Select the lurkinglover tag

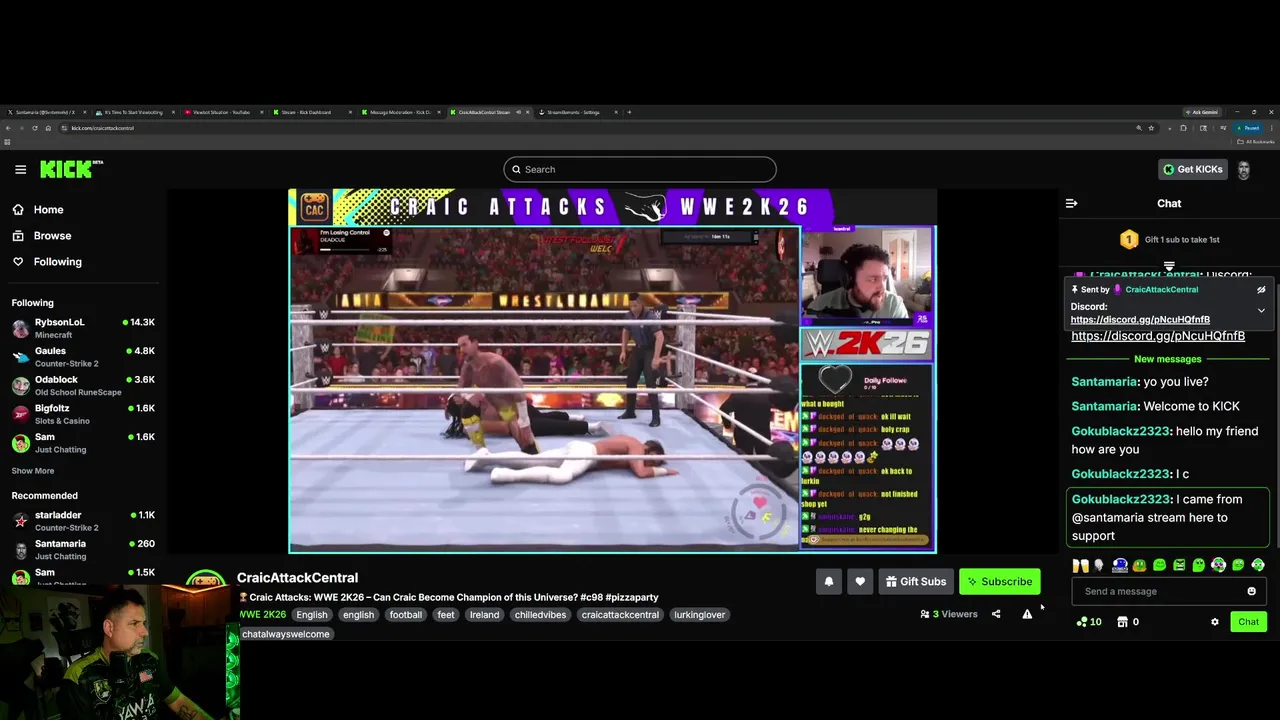700,614
